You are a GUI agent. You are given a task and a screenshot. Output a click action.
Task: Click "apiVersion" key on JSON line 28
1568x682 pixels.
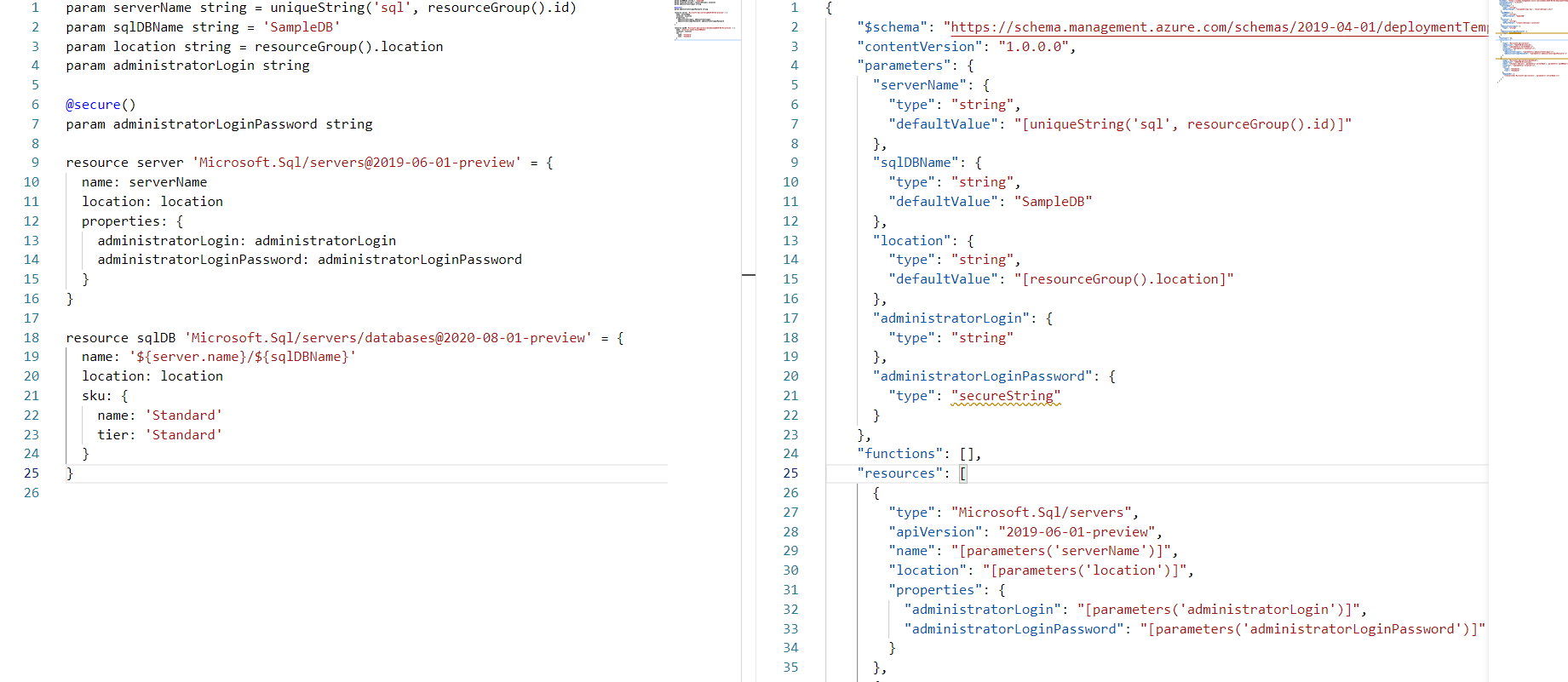pos(935,532)
